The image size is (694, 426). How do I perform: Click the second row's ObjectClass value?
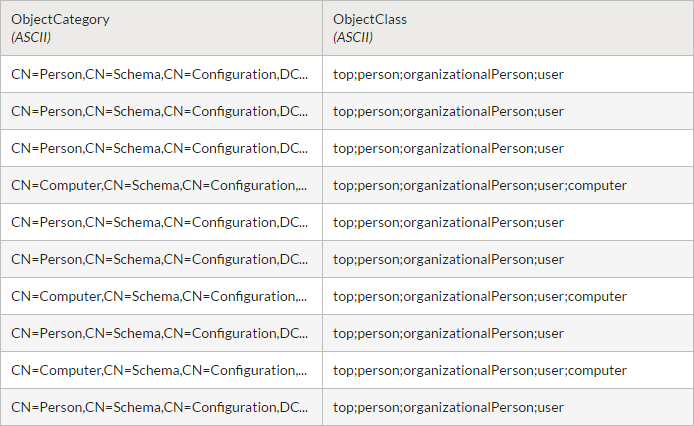pyautogui.click(x=448, y=111)
